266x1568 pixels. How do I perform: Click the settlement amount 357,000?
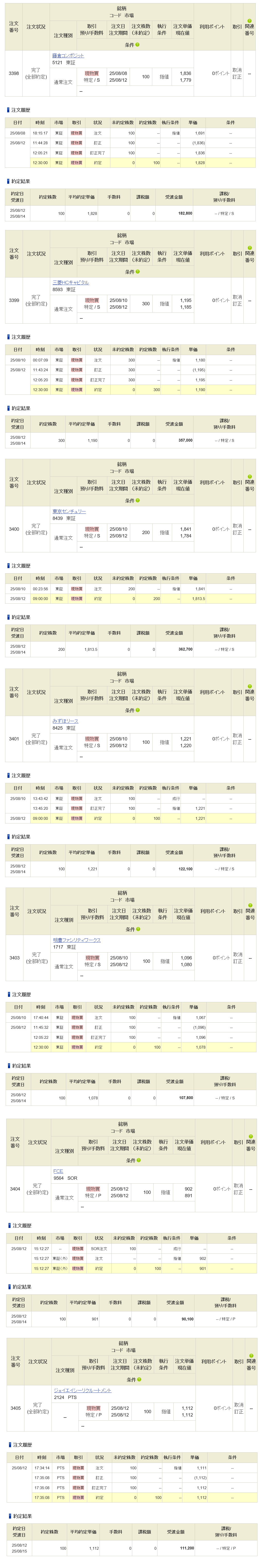coord(185,440)
